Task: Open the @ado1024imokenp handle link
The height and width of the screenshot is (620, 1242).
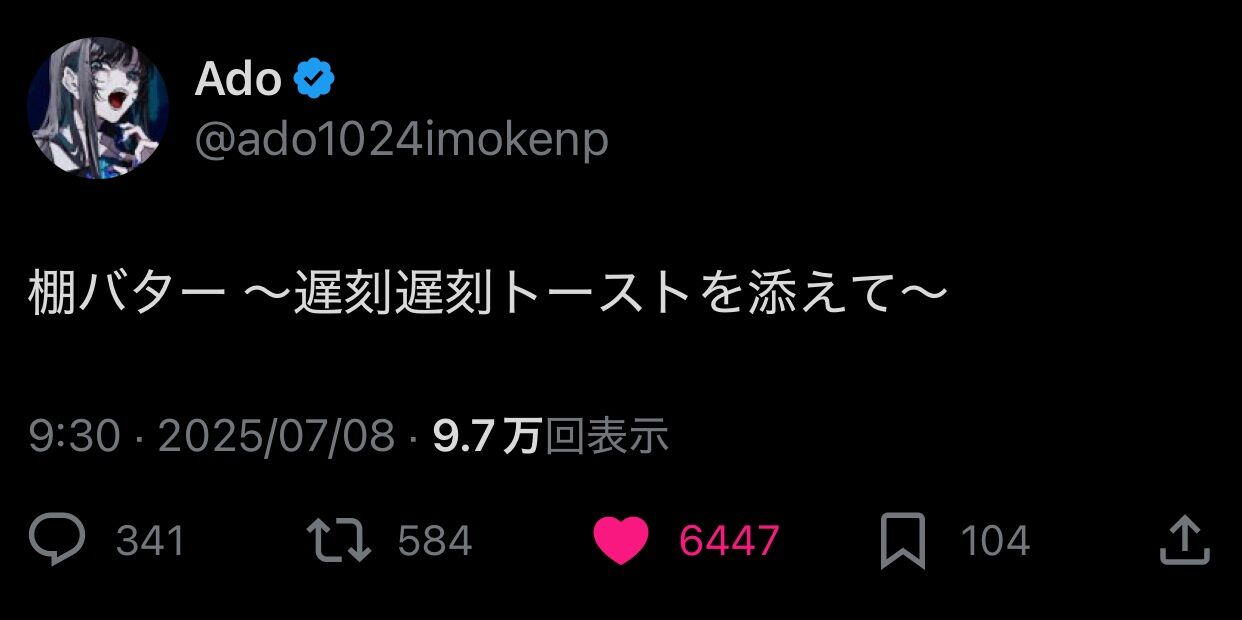Action: [401, 140]
